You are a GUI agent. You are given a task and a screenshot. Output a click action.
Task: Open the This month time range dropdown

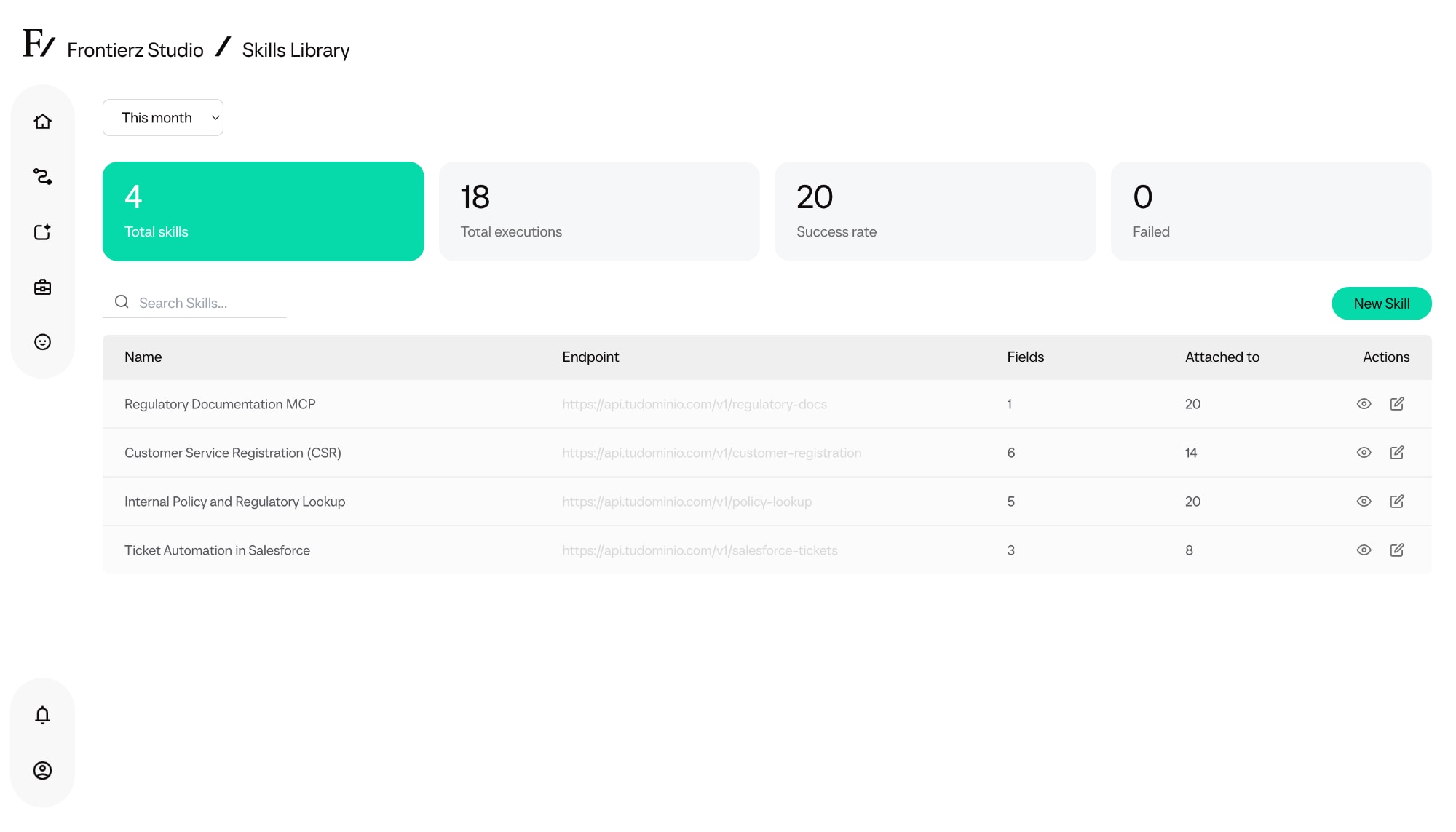pyautogui.click(x=162, y=117)
